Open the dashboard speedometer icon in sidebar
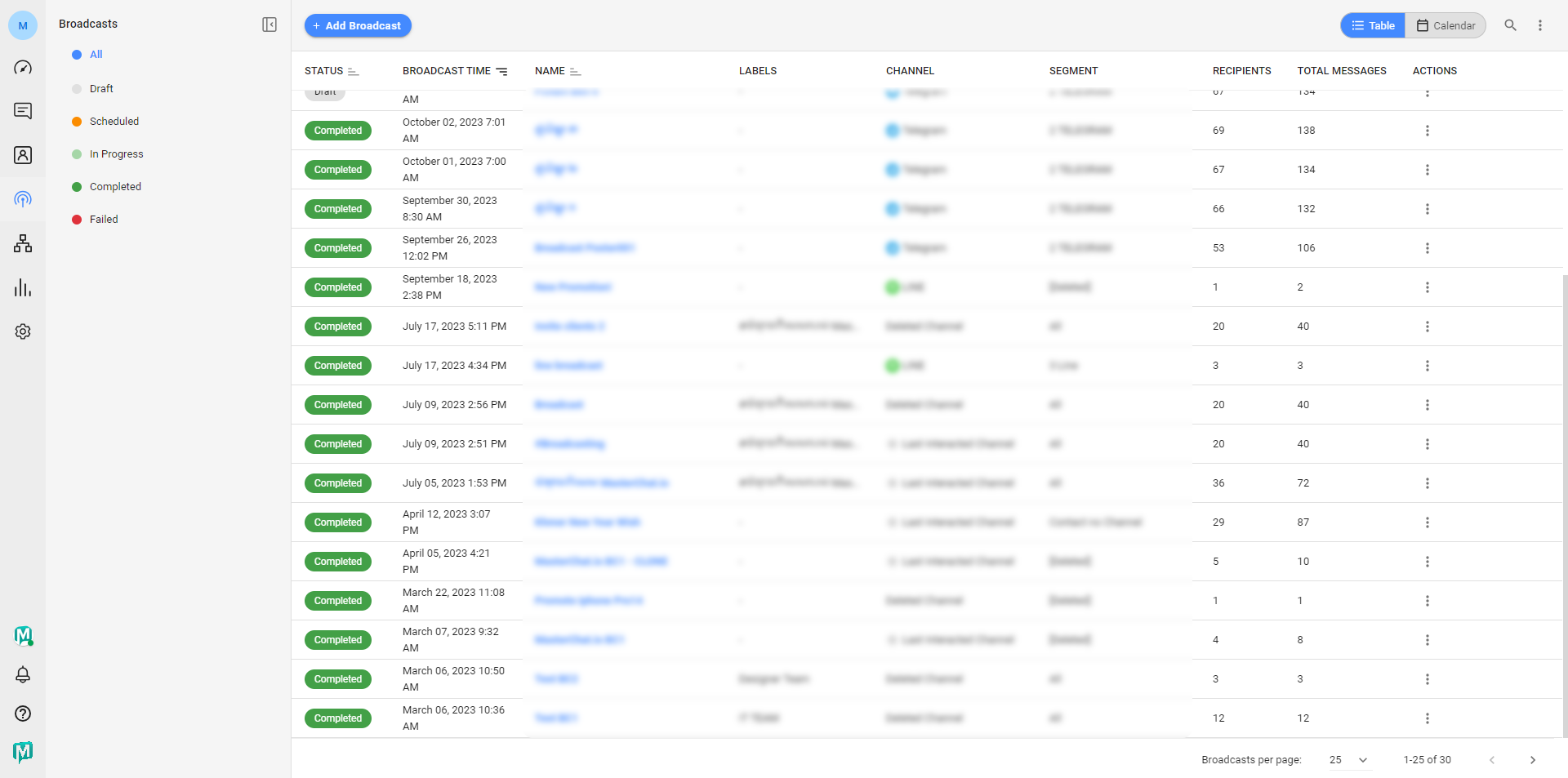This screenshot has height=778, width=1568. [23, 67]
